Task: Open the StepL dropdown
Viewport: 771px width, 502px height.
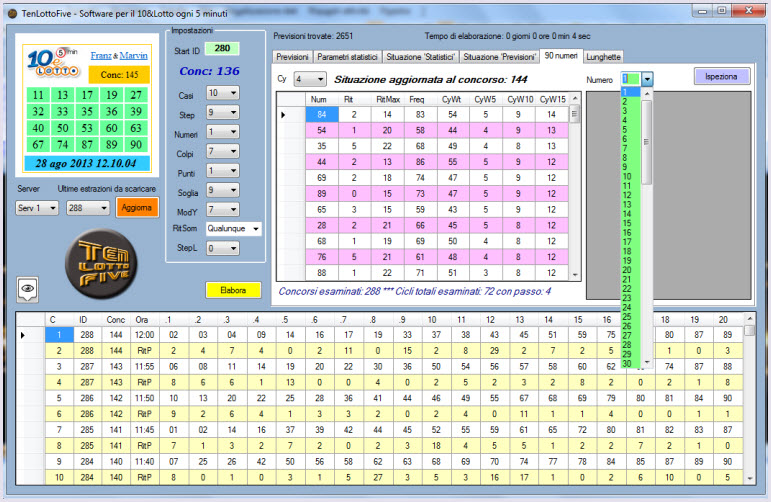Action: [x=223, y=248]
